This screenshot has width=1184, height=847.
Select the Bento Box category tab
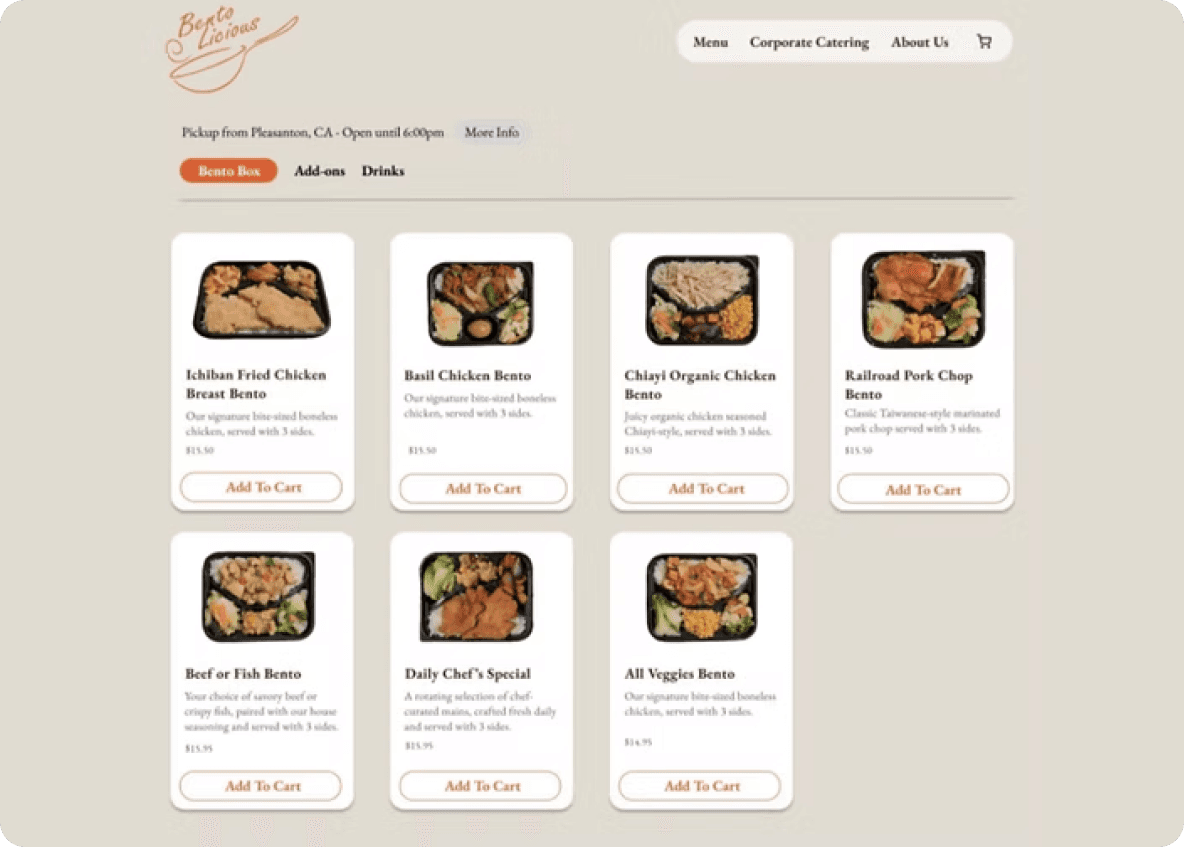[x=229, y=171]
